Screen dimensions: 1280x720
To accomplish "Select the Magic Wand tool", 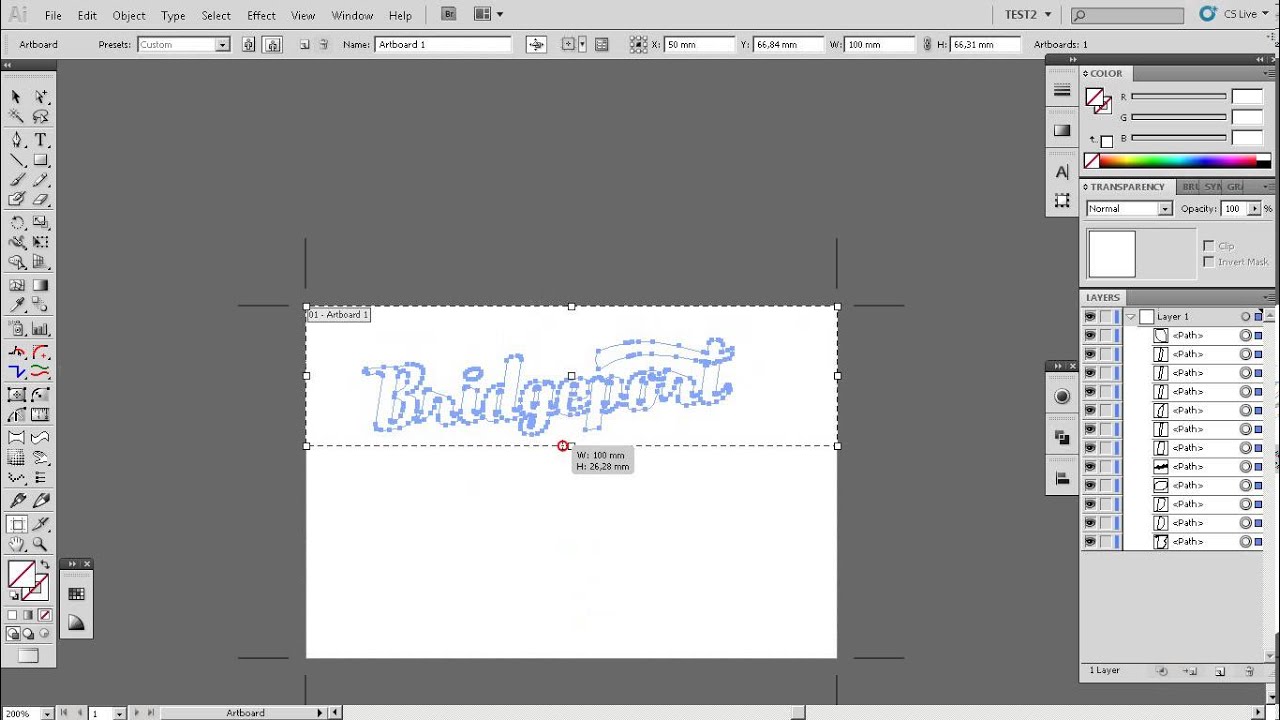I will [16, 117].
